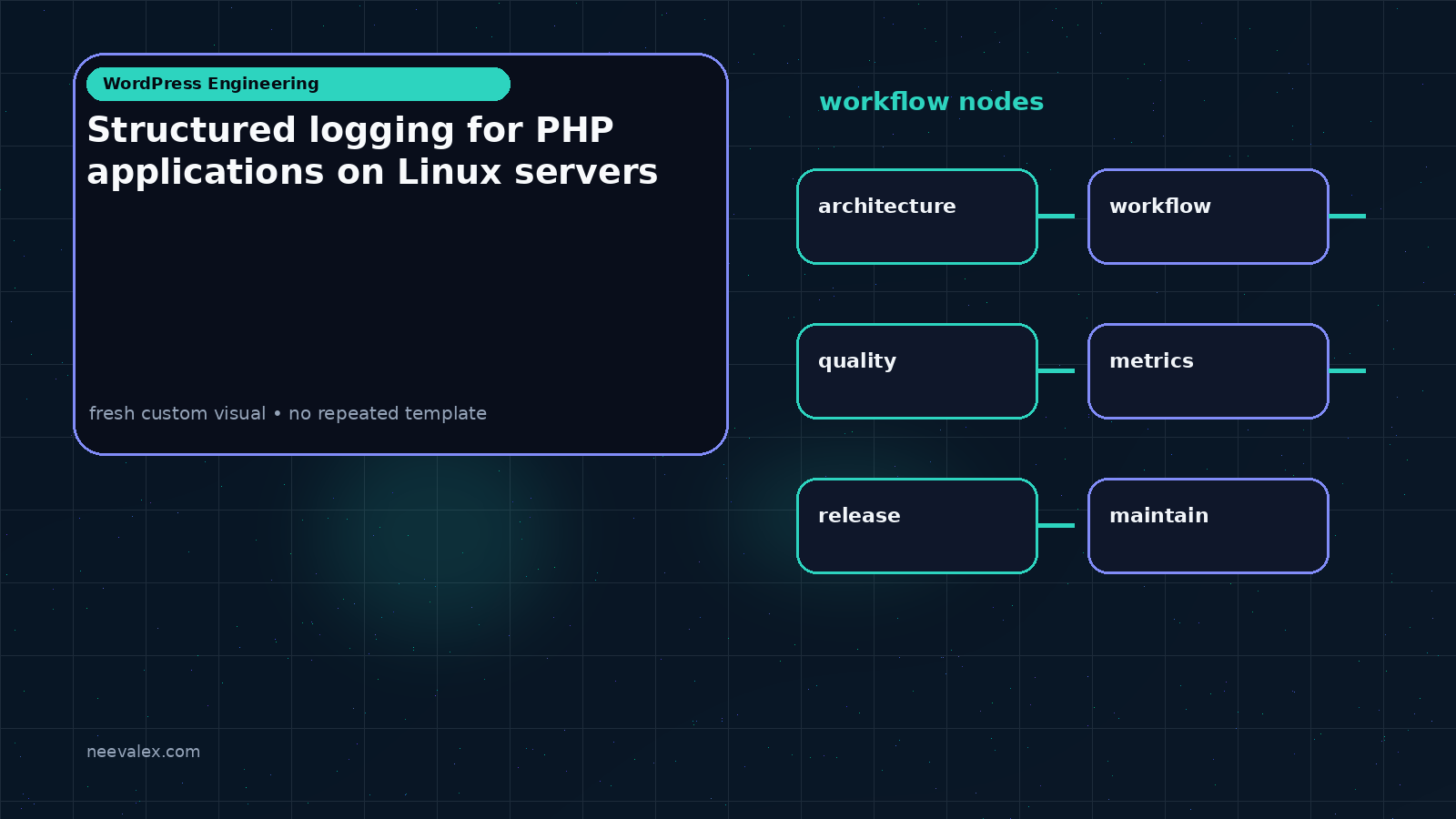Click 'fresh custom visual' caption text
The width and height of the screenshot is (1456, 819).
point(177,413)
